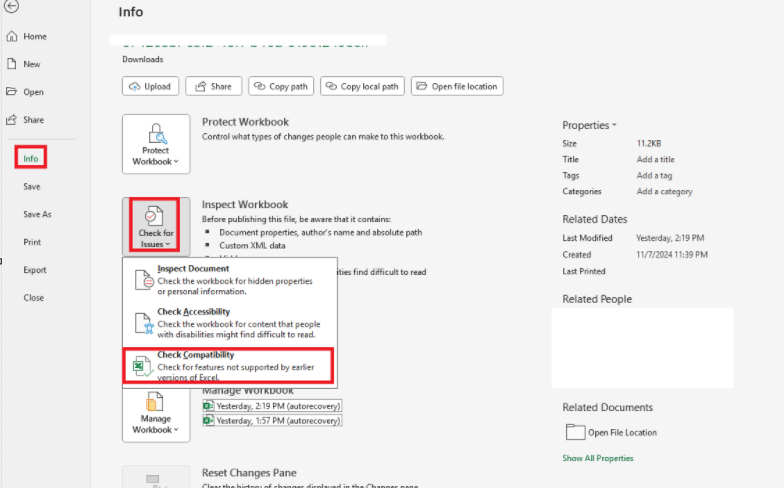Click Open File Location under Related Documents

622,432
